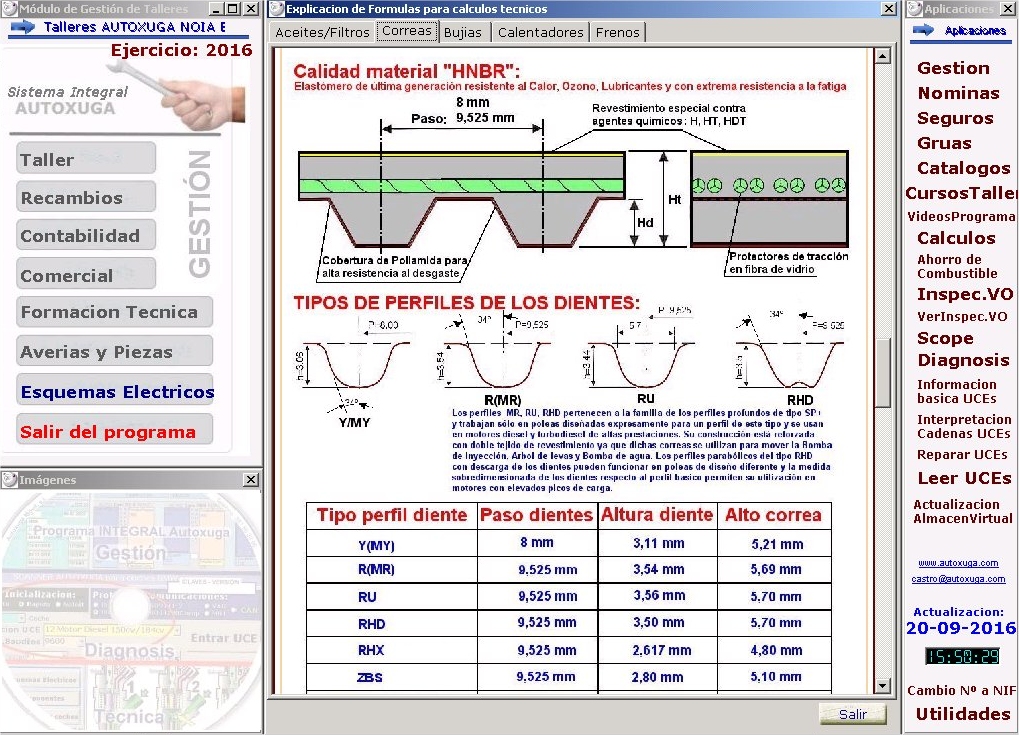1019x735 pixels.
Task: Click the Y(MY) row in profile table
Action: click(x=569, y=543)
